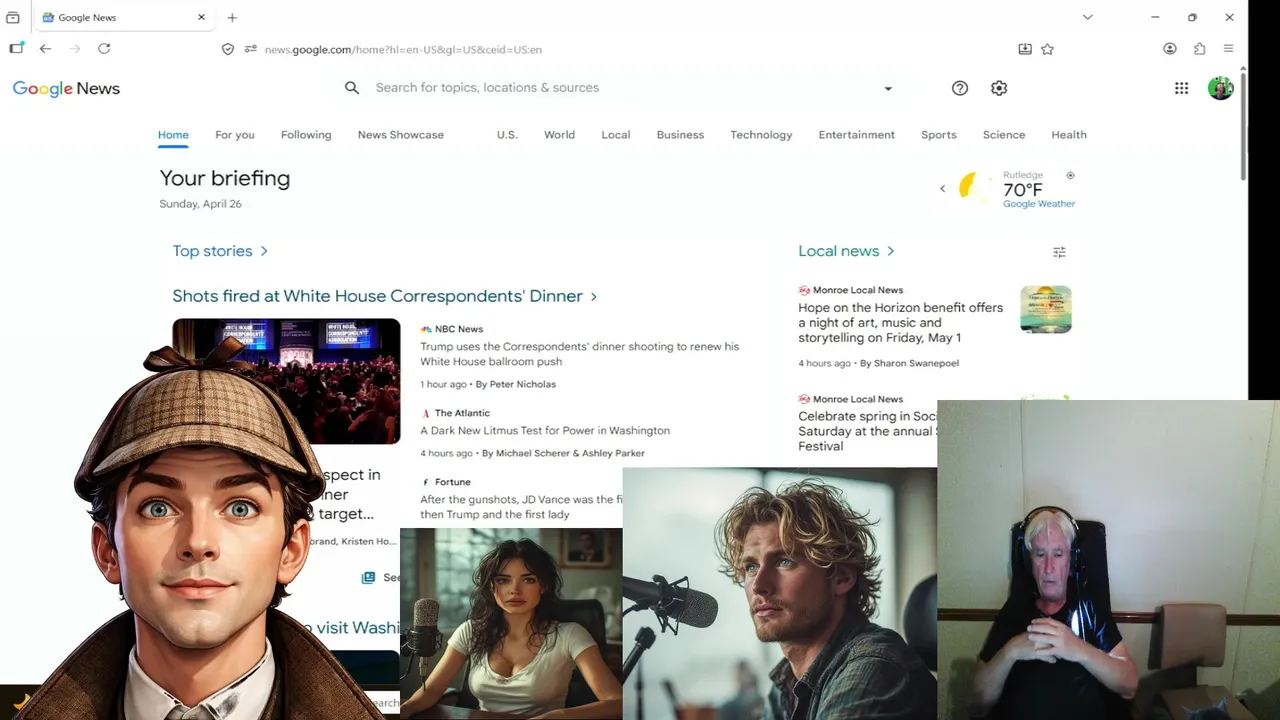
Task: Click the browser address bar URL
Action: [x=403, y=49]
